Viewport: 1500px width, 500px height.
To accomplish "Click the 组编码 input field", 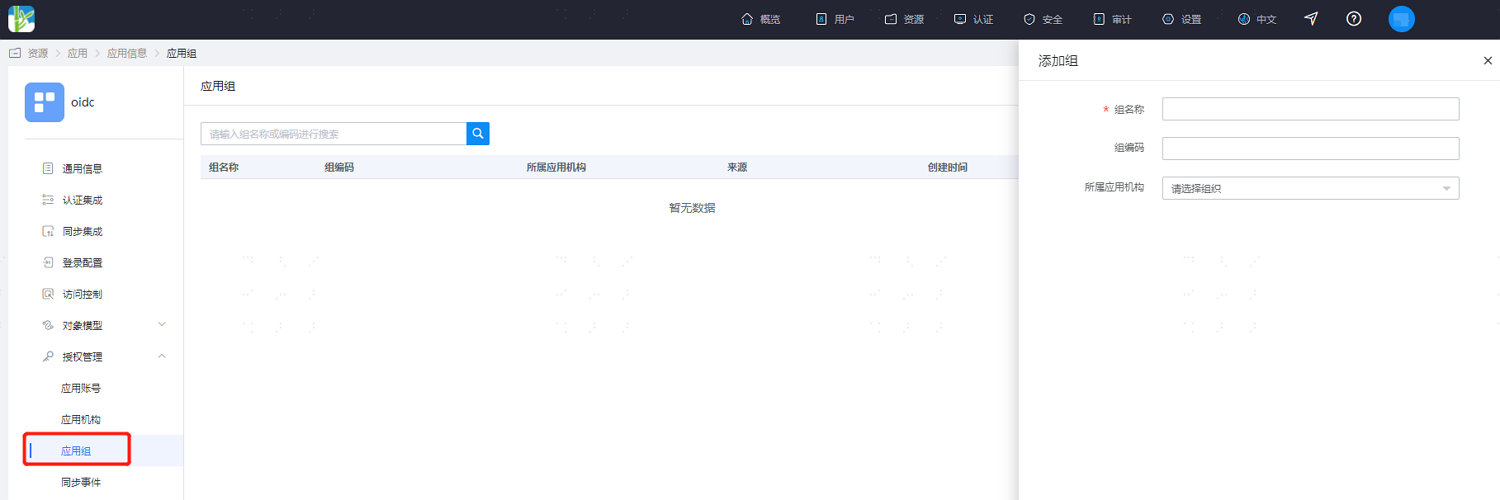I will (1310, 148).
